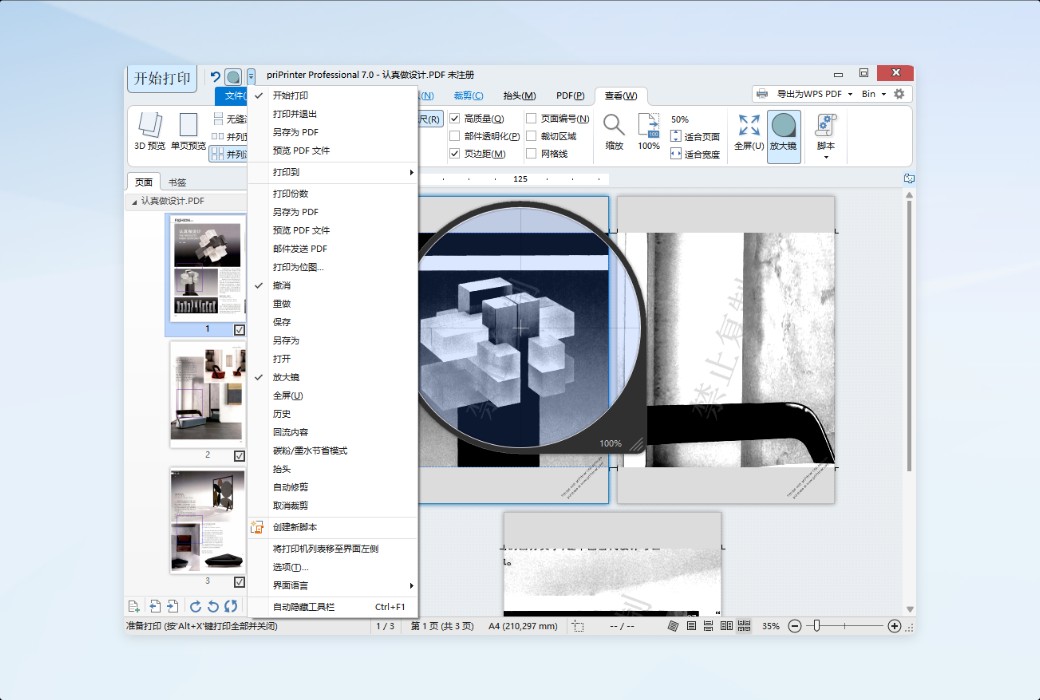Image resolution: width=1040 pixels, height=700 pixels.
Task: Toggle the 放大镜 ribbon button
Action: (x=783, y=136)
